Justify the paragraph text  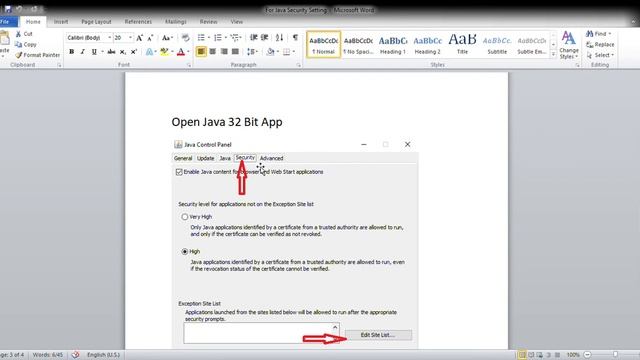pos(235,52)
